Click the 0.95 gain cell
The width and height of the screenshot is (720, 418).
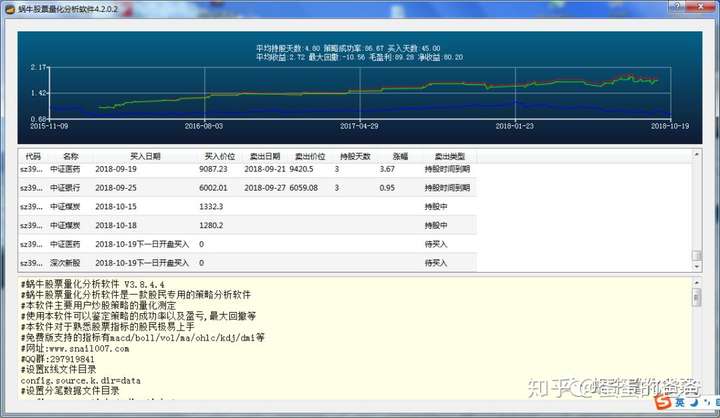click(387, 188)
